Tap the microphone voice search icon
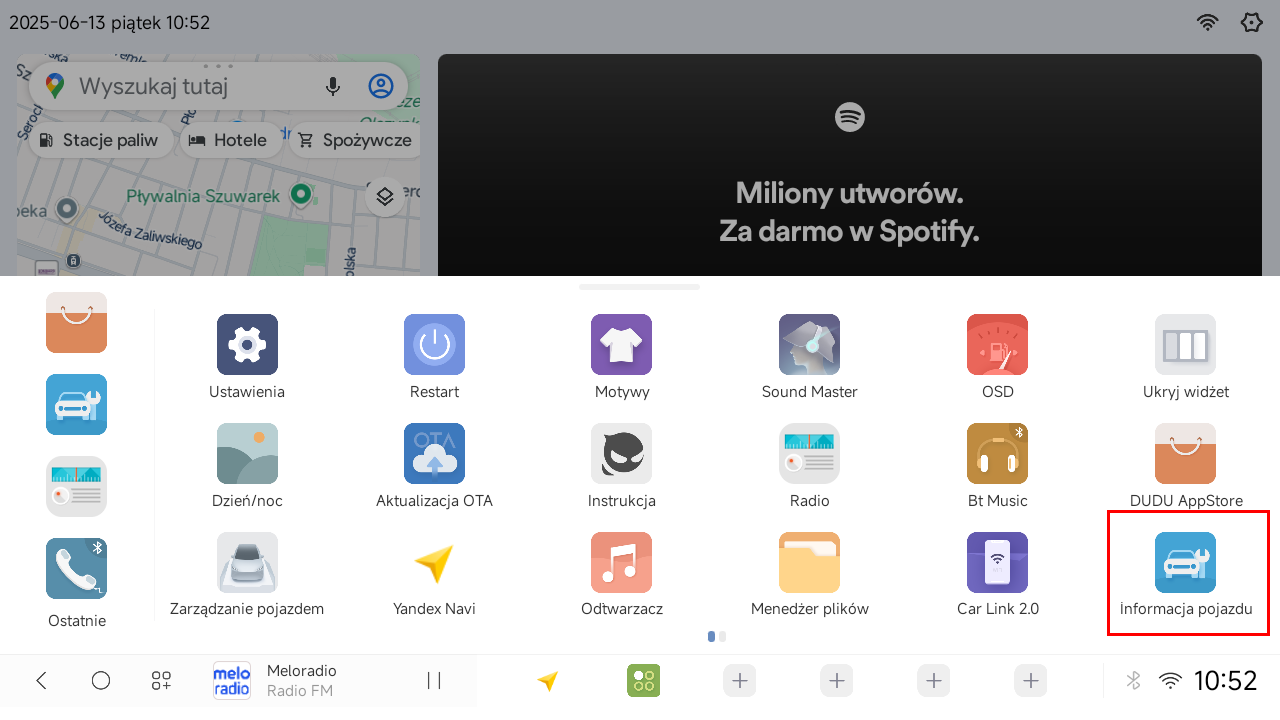Image resolution: width=1280 pixels, height=720 pixels. pos(333,86)
